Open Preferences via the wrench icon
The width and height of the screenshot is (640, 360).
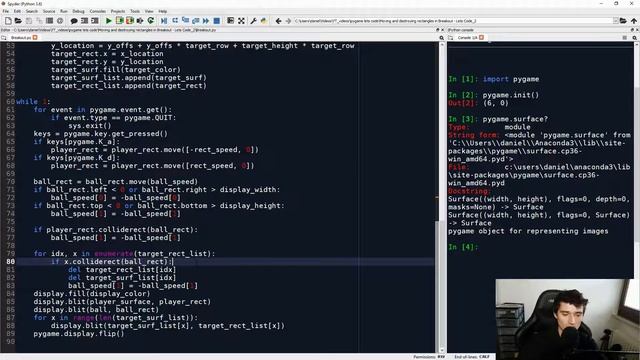point(253,20)
